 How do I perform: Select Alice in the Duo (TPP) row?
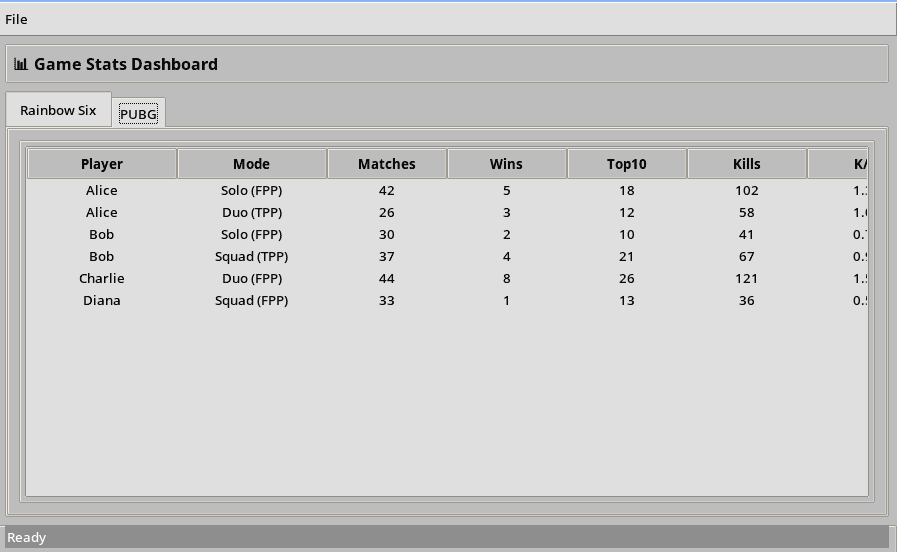pyautogui.click(x=102, y=212)
